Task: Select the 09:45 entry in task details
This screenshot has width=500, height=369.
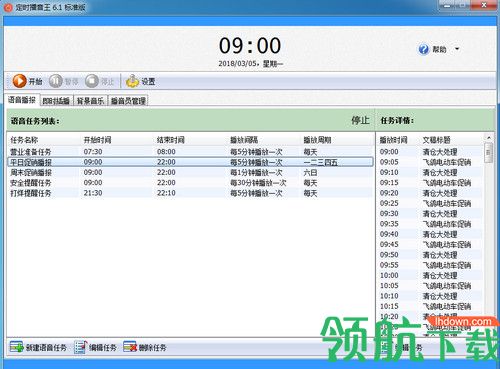Action: pos(389,245)
